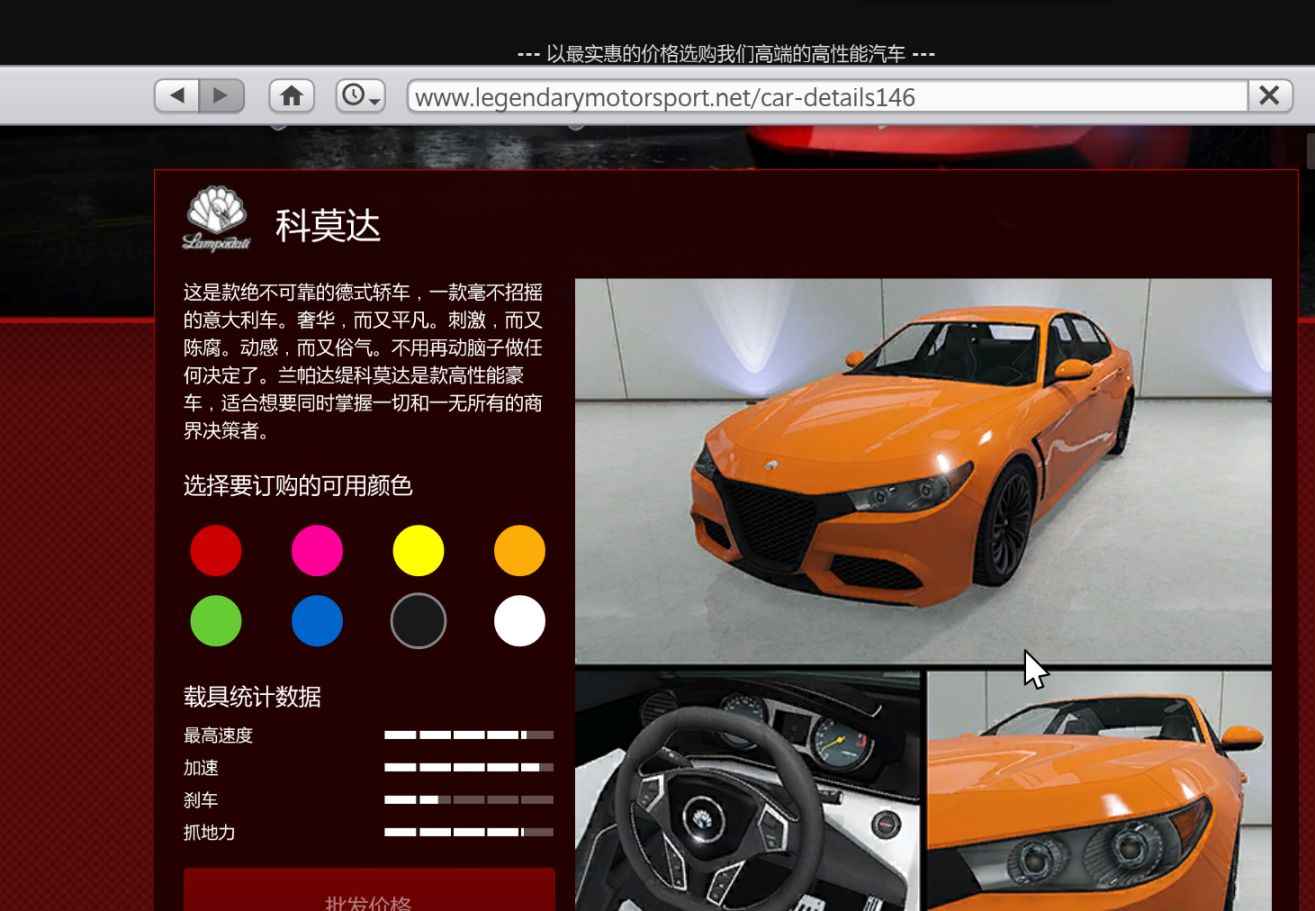This screenshot has width=1315, height=911.
Task: Click the 载具统计数据 heading
Action: [252, 697]
